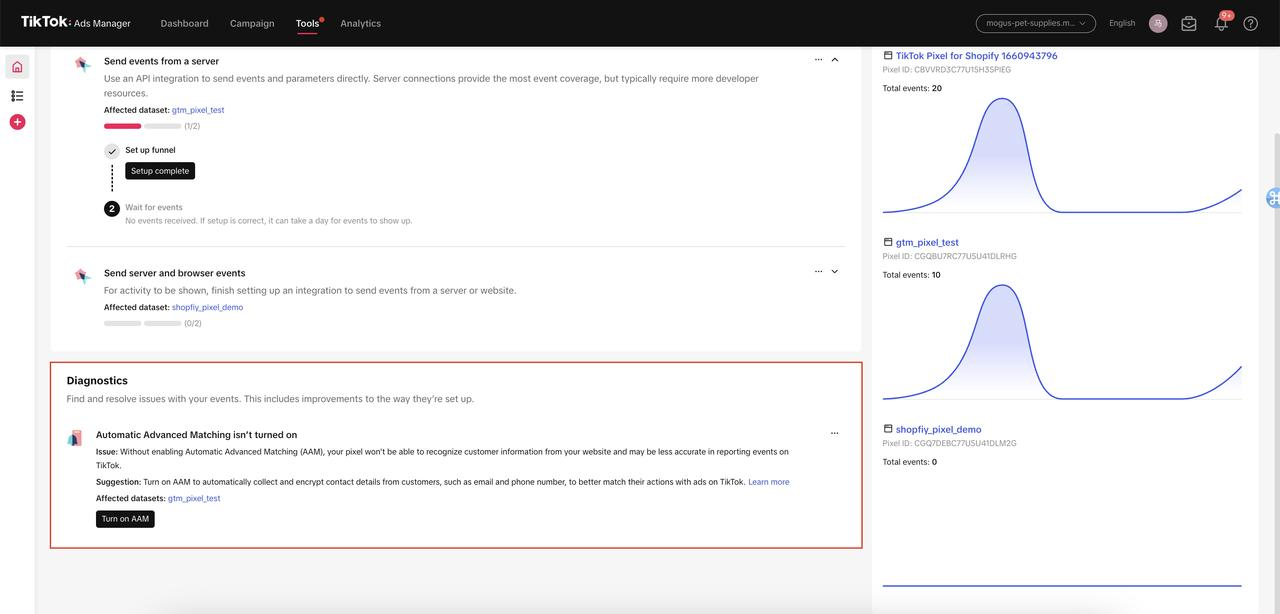Open gtm_pixel_test link in Diagnostics affected datasets
This screenshot has height=614, width=1280.
point(194,498)
